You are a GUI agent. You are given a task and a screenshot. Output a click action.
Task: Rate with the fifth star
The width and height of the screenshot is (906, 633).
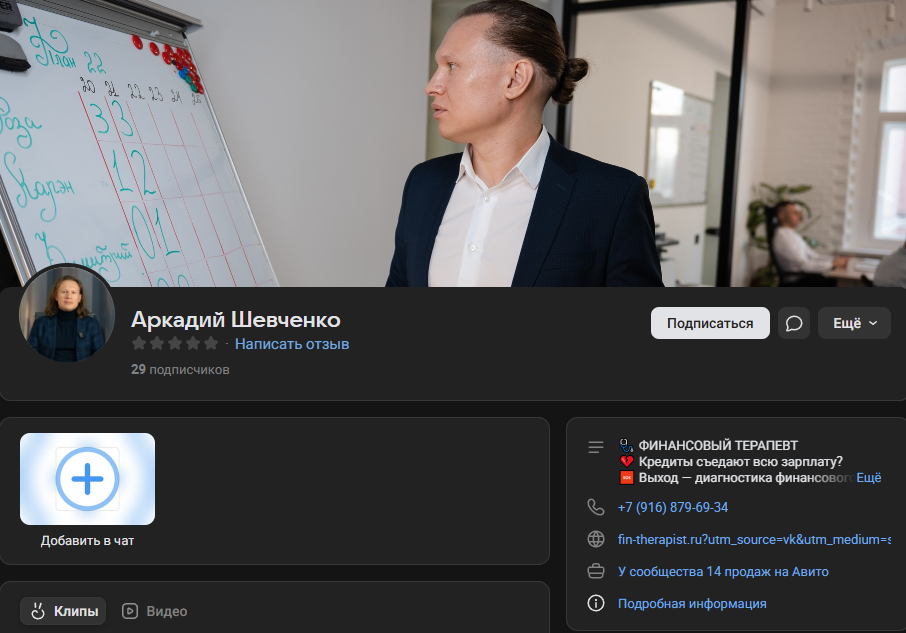pyautogui.click(x=211, y=343)
